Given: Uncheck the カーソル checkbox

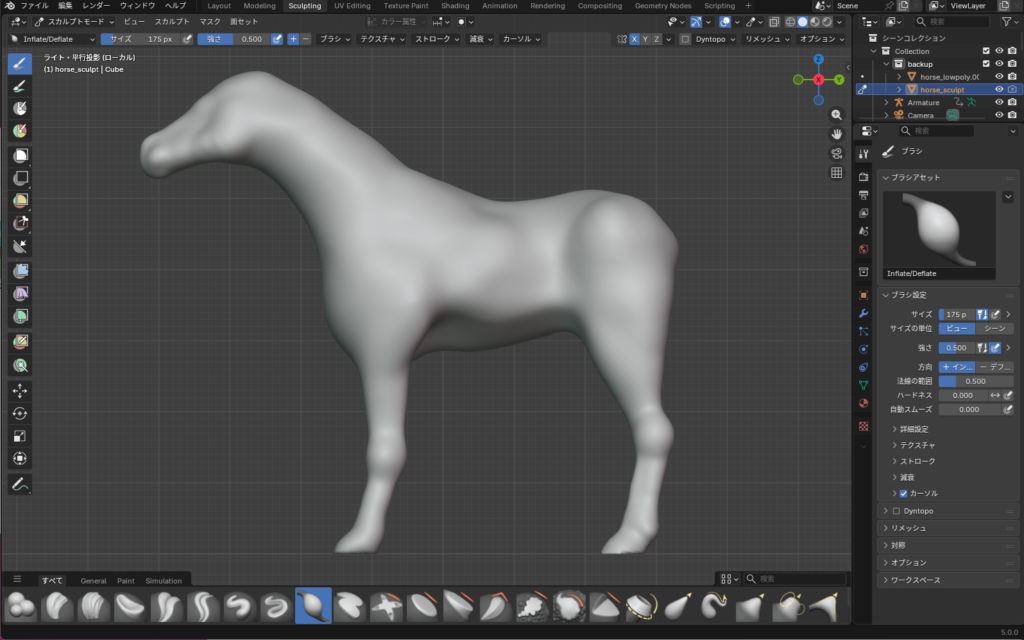Looking at the screenshot, I should [903, 493].
